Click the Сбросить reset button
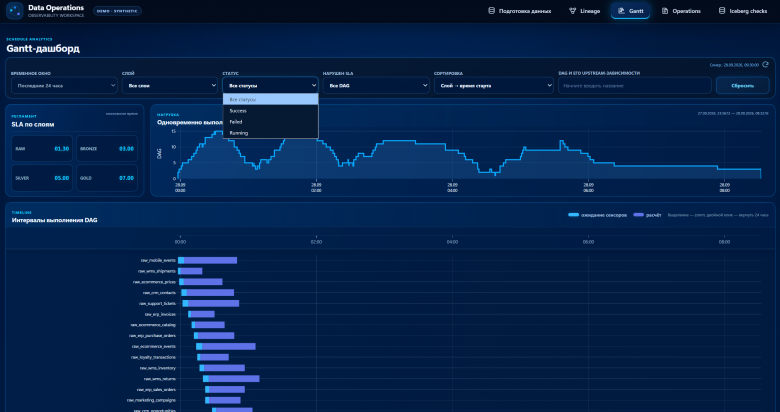The width and height of the screenshot is (780, 412). pyautogui.click(x=743, y=86)
